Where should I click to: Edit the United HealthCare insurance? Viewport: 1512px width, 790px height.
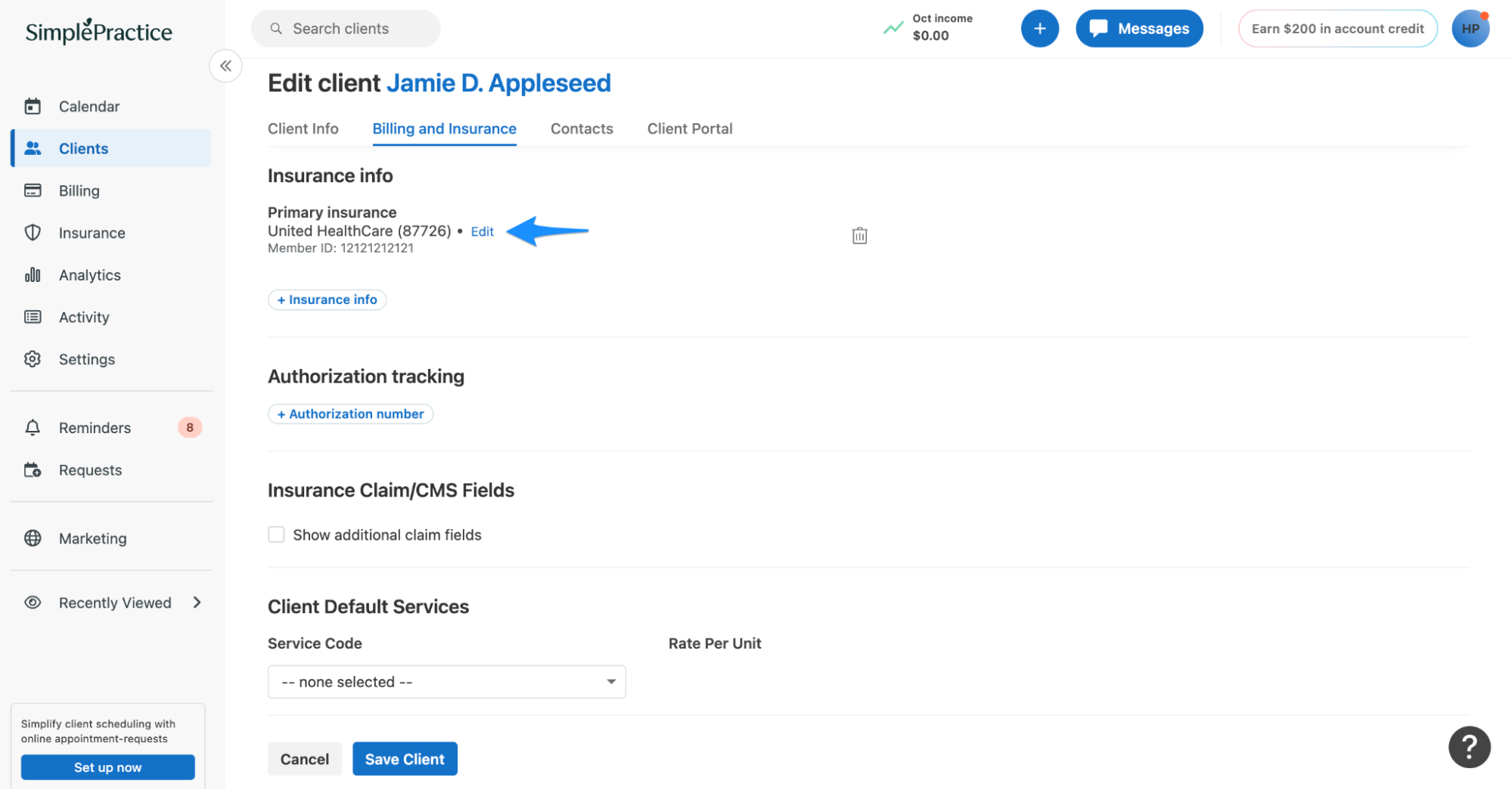point(482,231)
